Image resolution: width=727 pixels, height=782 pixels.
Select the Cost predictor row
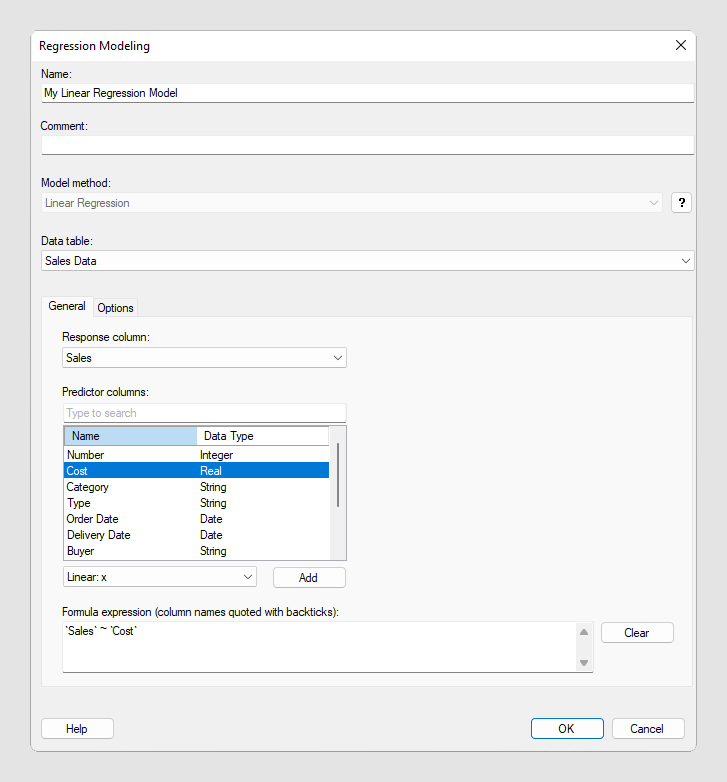coord(196,471)
